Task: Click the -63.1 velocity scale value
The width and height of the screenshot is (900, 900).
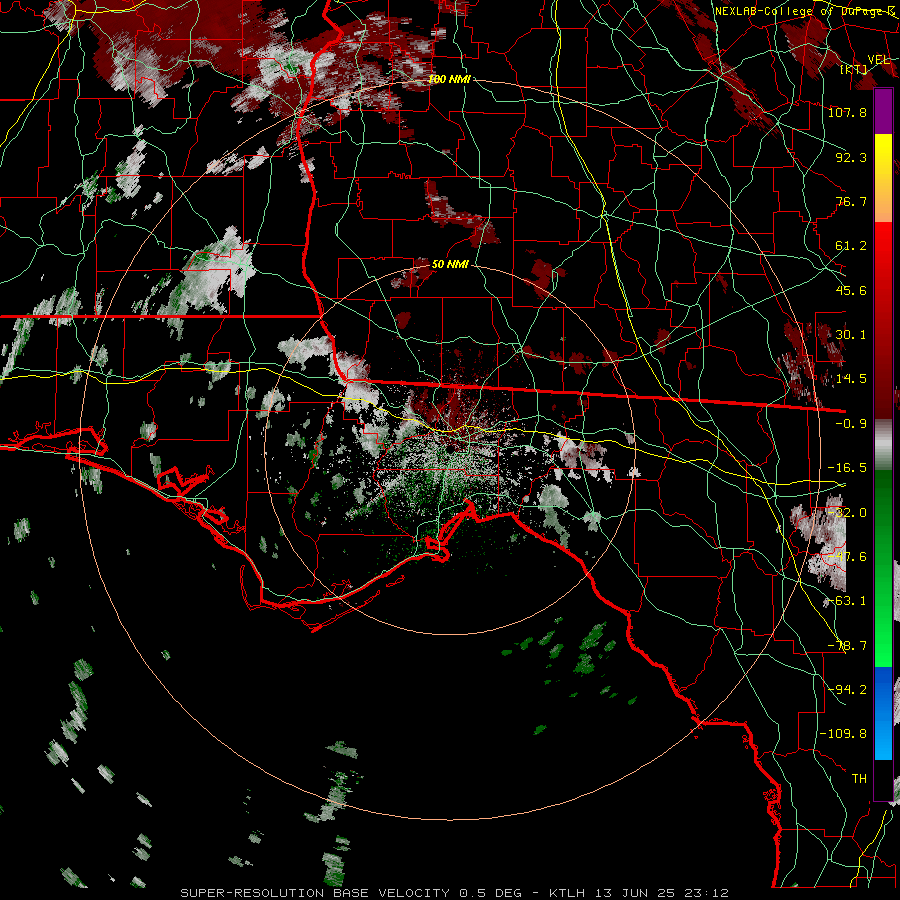Action: coord(847,601)
